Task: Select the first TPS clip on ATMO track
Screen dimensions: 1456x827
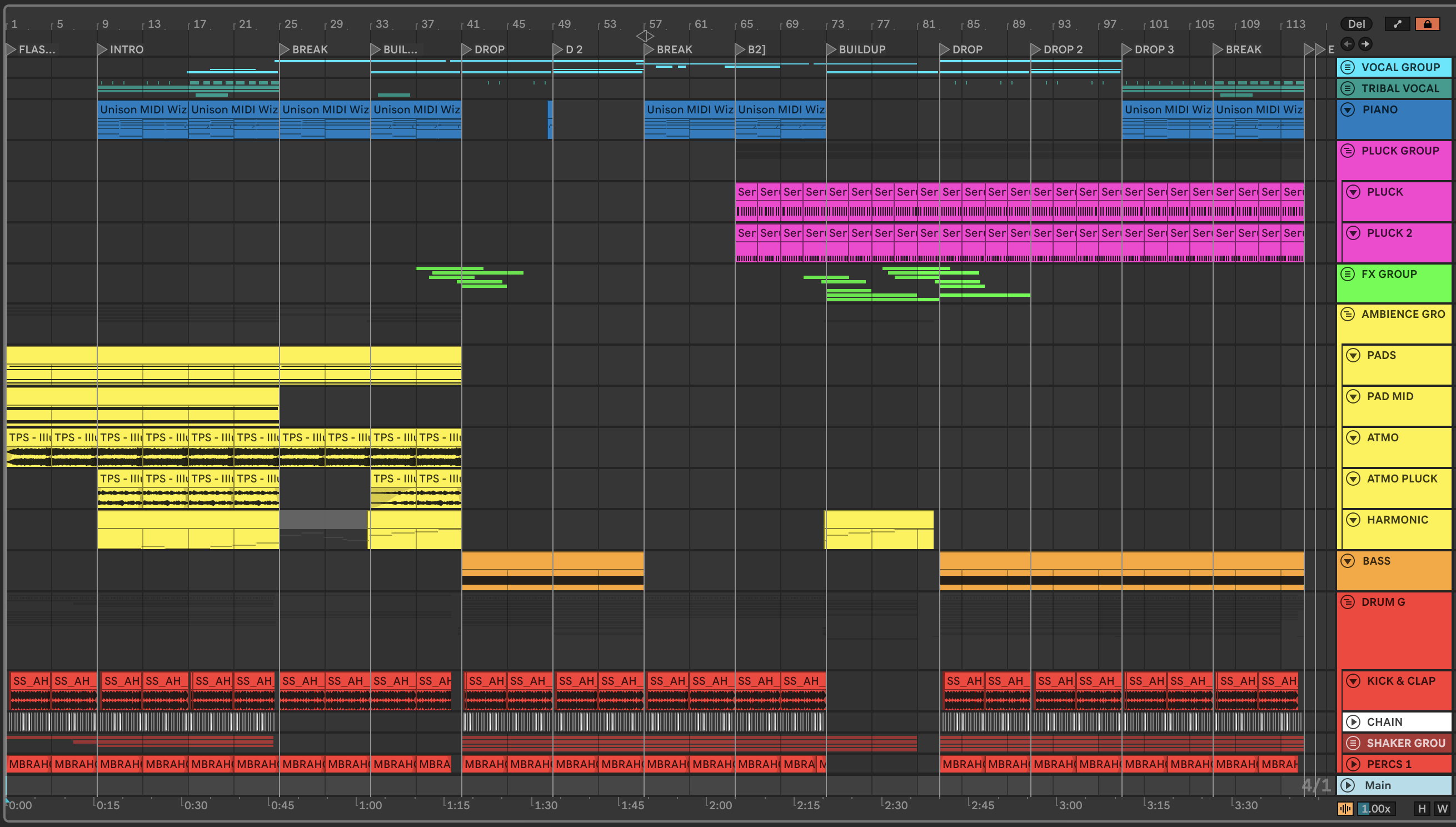Action: pos(28,448)
